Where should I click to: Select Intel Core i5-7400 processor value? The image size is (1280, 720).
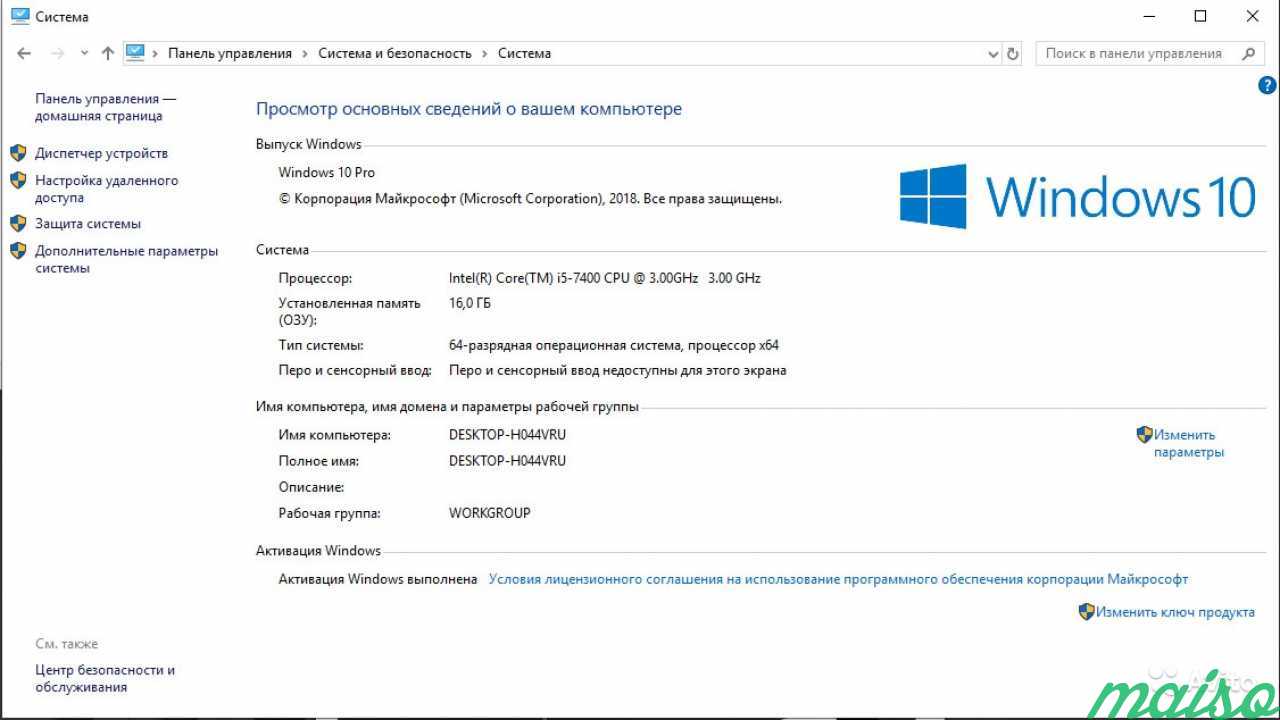pyautogui.click(x=605, y=278)
